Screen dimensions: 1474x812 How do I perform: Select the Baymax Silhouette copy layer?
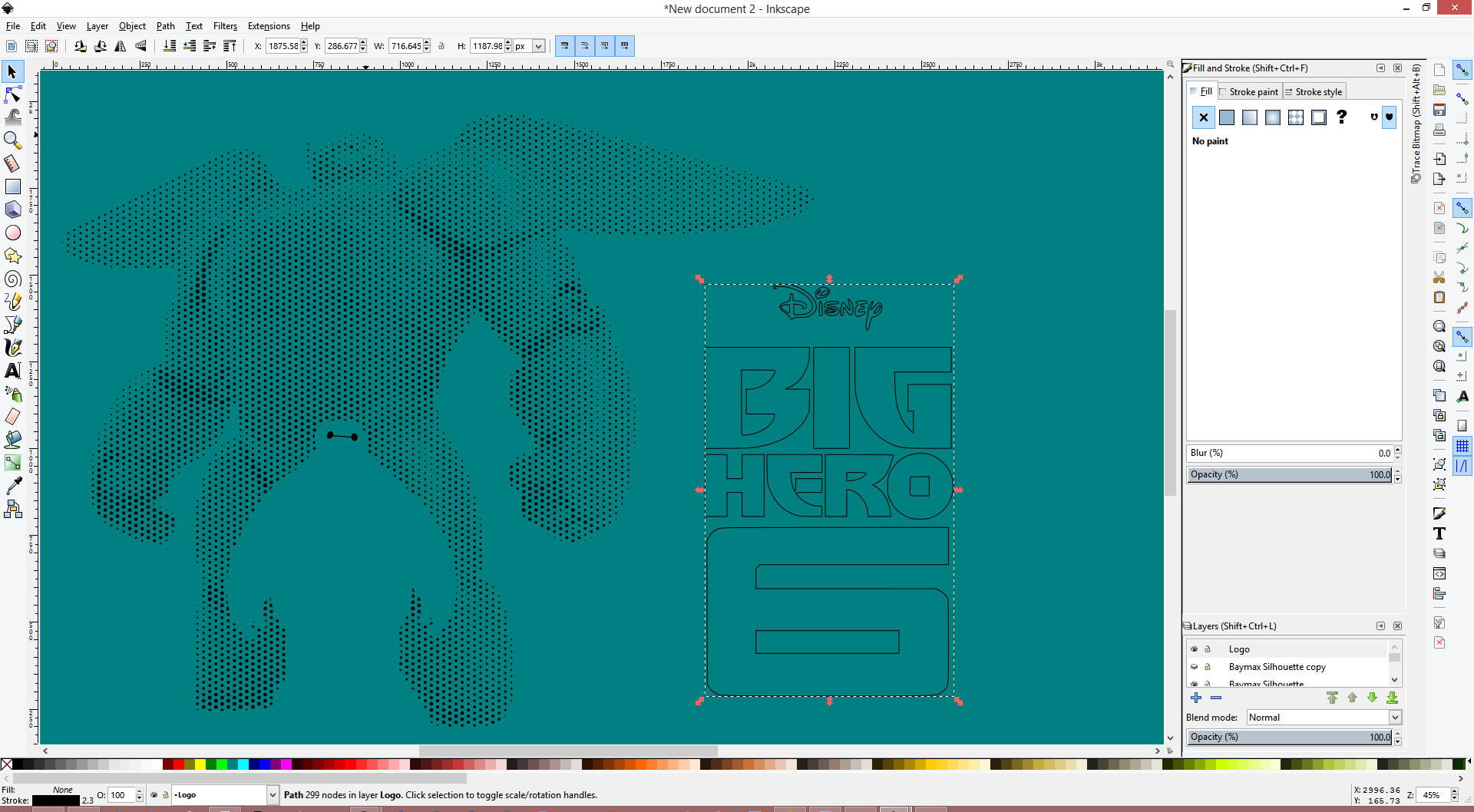pos(1277,667)
